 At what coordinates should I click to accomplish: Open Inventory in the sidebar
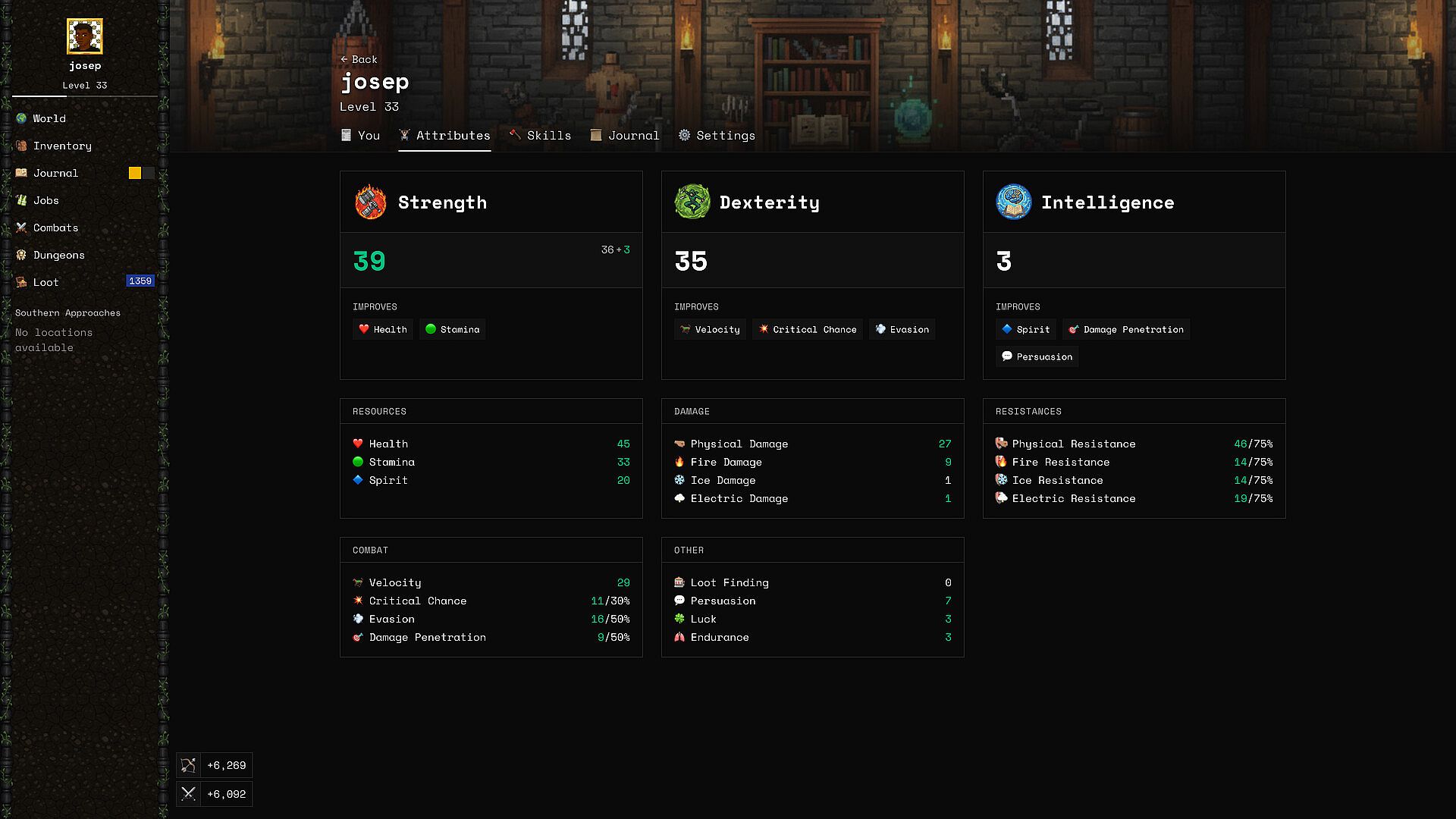[x=62, y=146]
